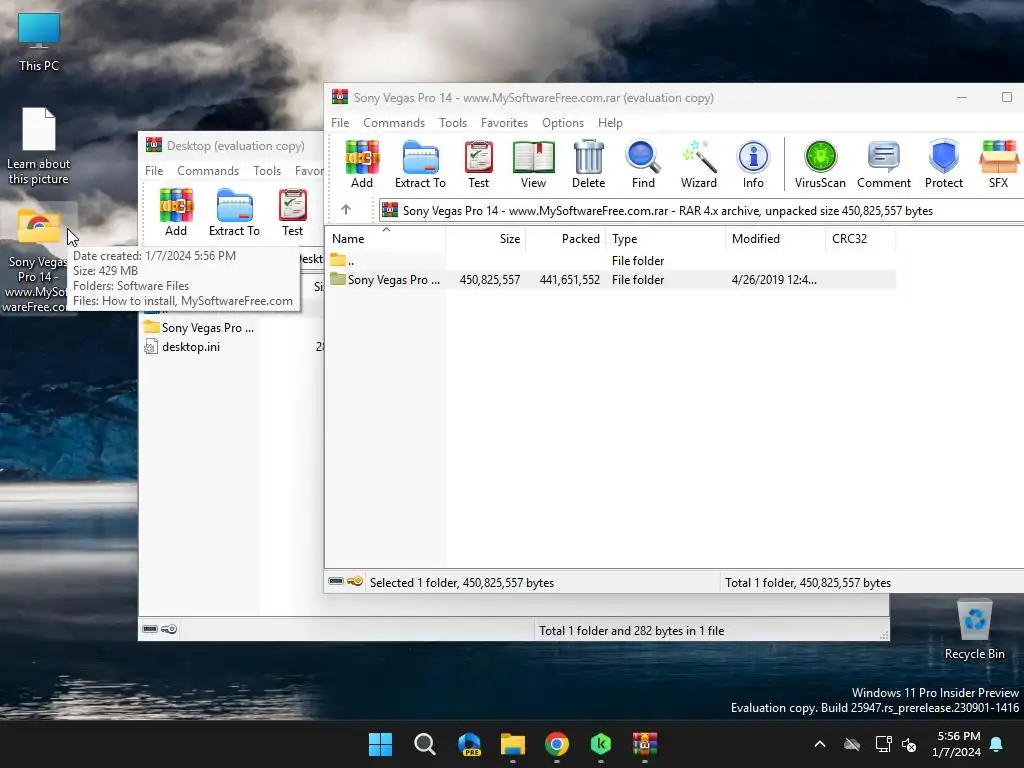Sort by Name column header
The image size is (1024, 768).
pos(385,238)
